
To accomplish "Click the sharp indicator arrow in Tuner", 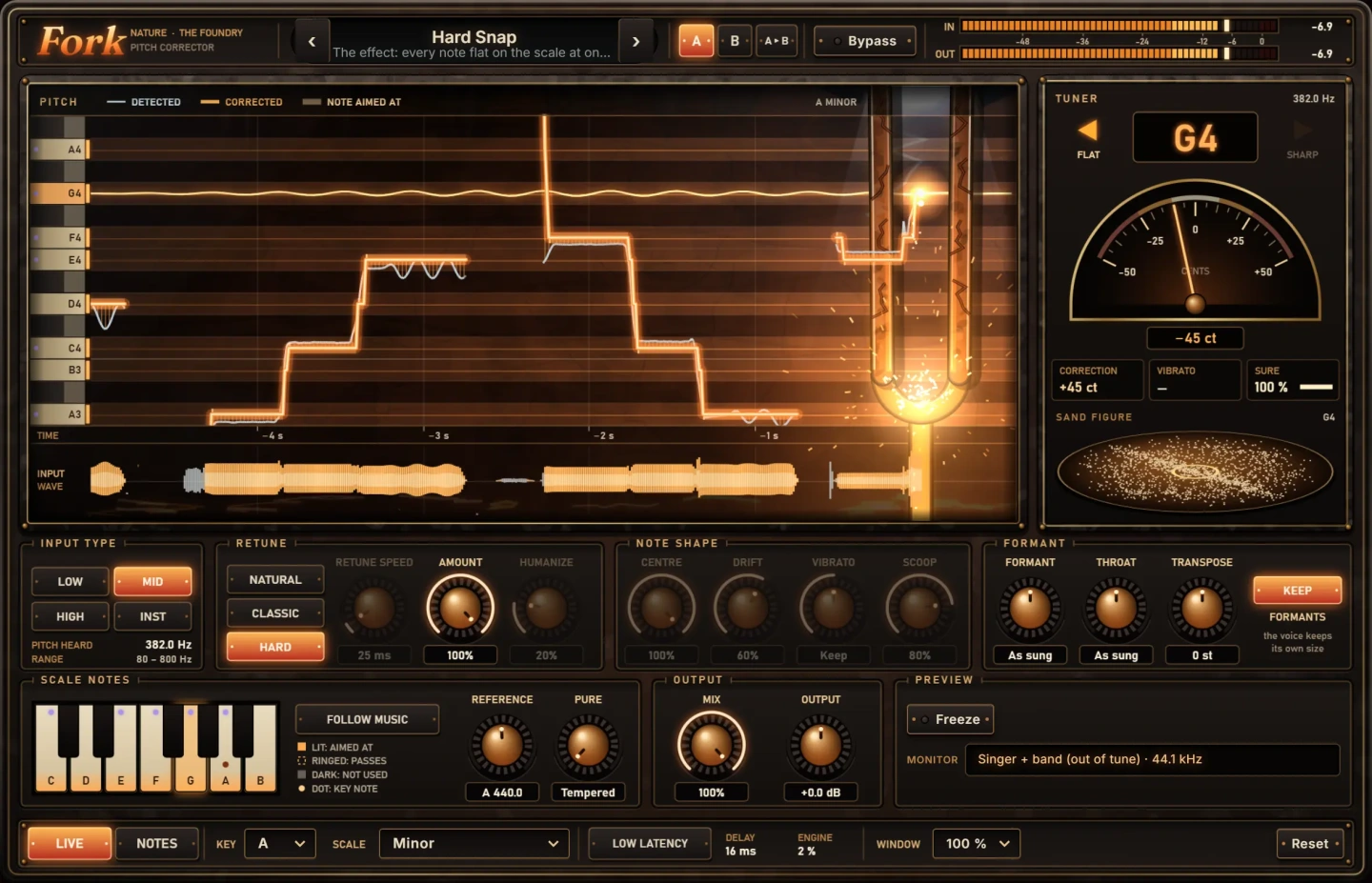I will point(1302,130).
